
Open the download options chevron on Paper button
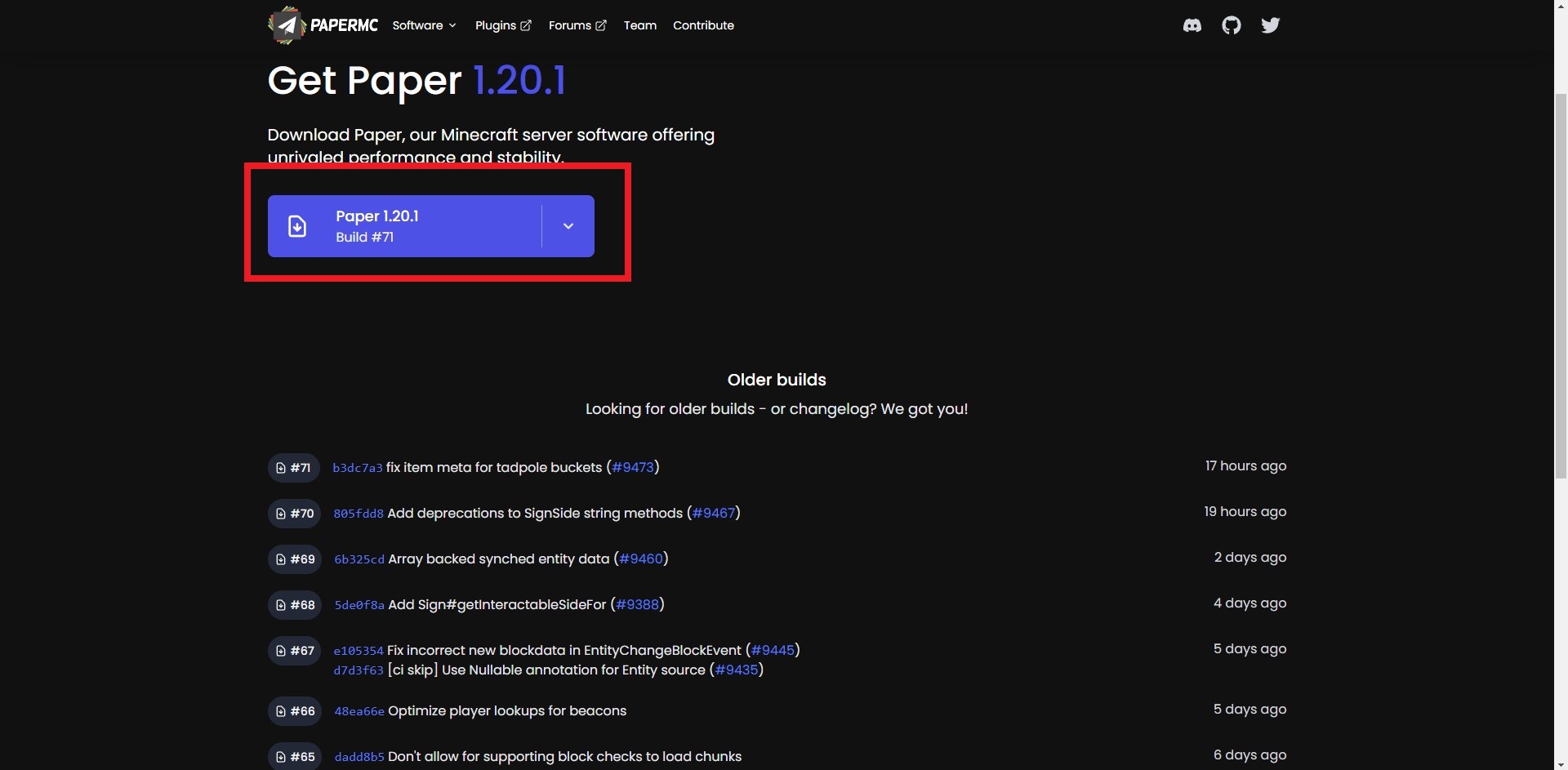tap(568, 226)
